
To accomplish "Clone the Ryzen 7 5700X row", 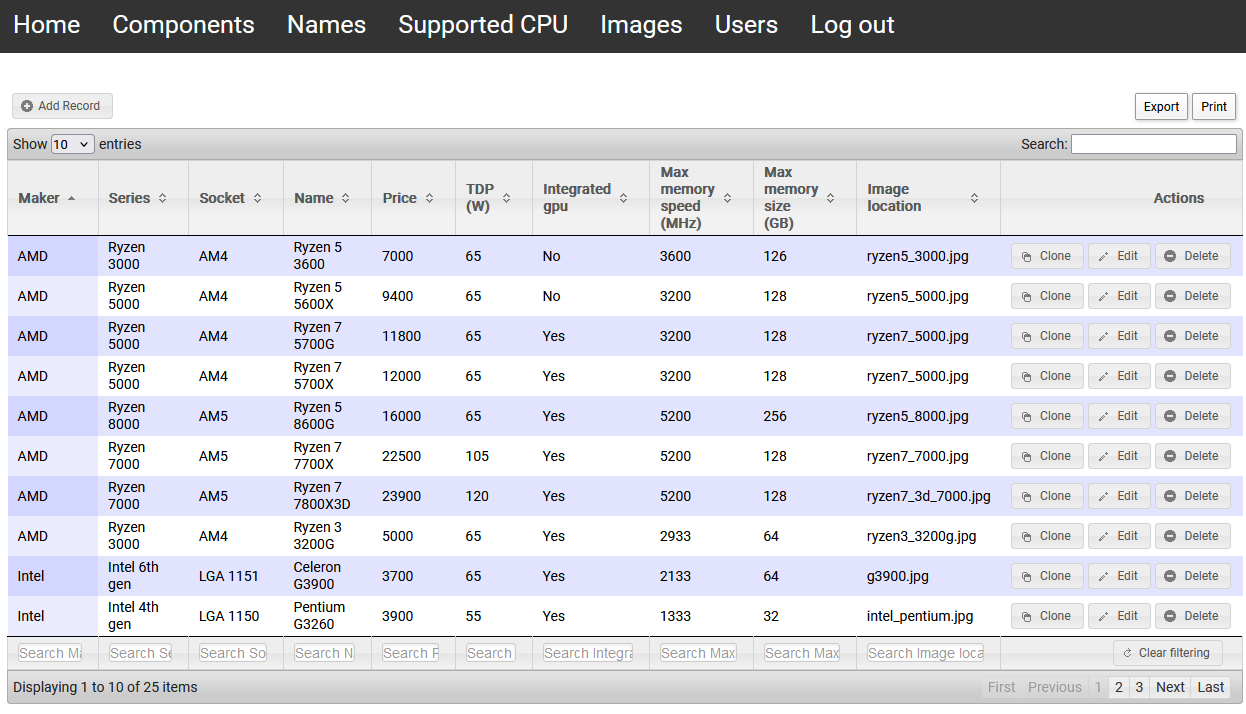I will click(1047, 376).
